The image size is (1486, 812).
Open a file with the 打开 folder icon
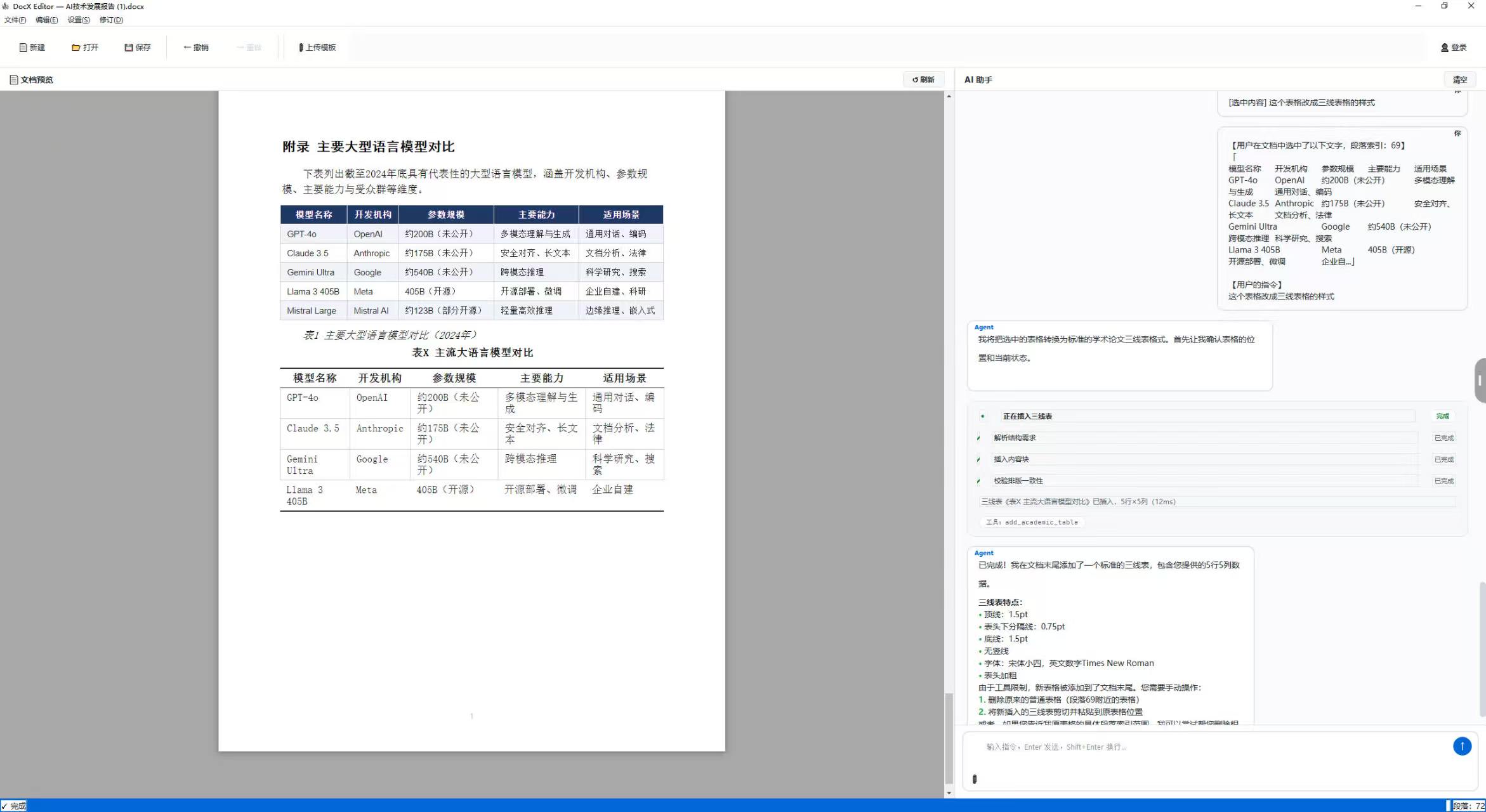(x=85, y=48)
